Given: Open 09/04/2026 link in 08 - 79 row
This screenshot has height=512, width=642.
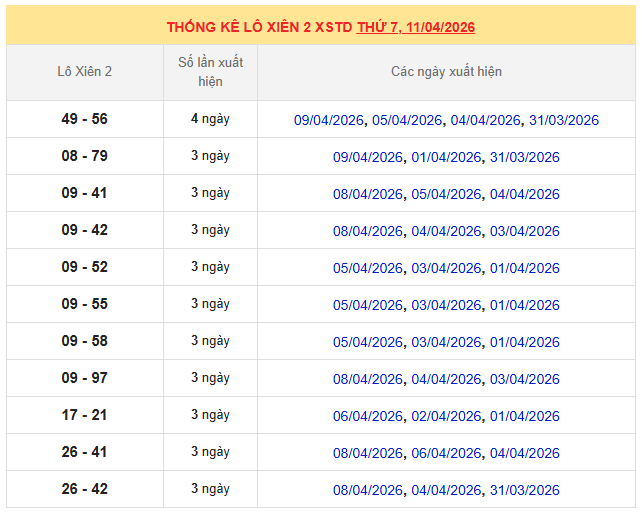Looking at the screenshot, I should [x=368, y=157].
